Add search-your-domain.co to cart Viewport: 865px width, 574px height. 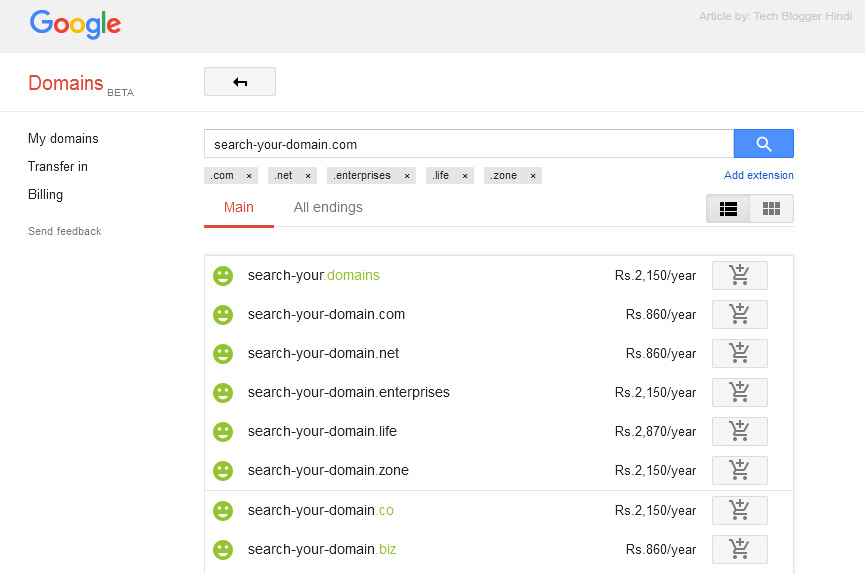740,511
